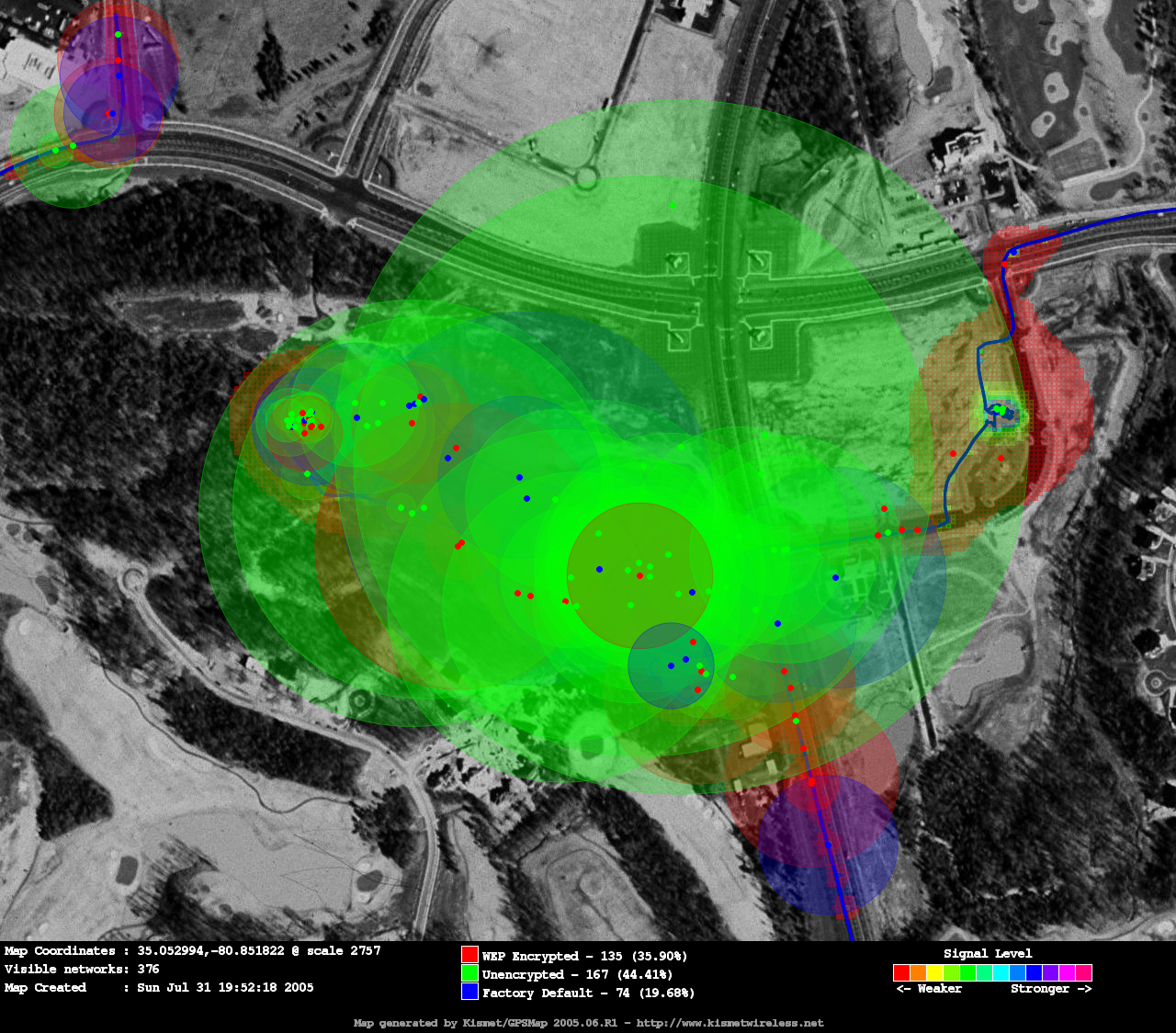The height and width of the screenshot is (1033, 1176).
Task: Click "Map generated by Kismet/GPSMap 2005.06.R1" text
Action: [x=485, y=1023]
